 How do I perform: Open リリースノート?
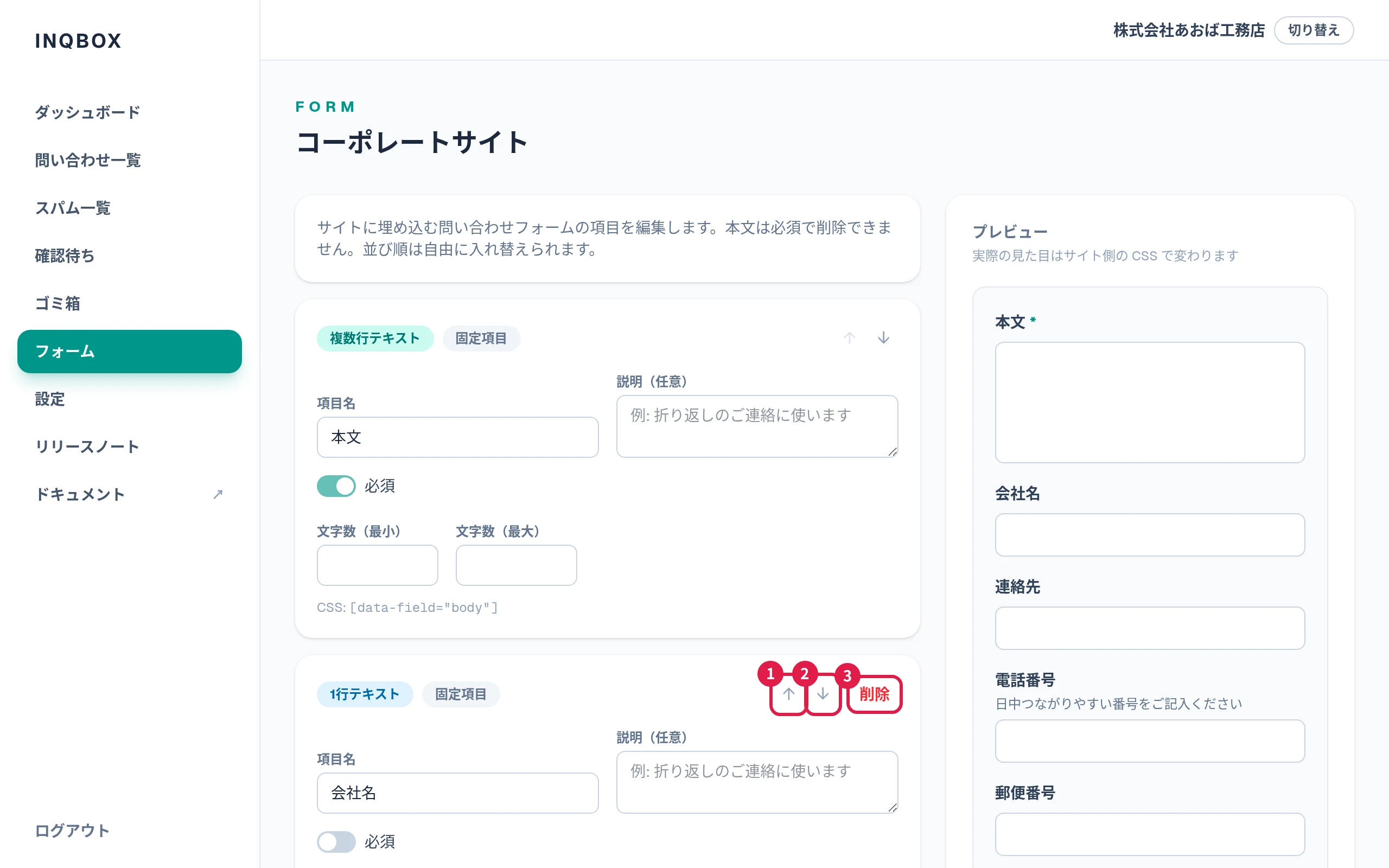click(129, 446)
